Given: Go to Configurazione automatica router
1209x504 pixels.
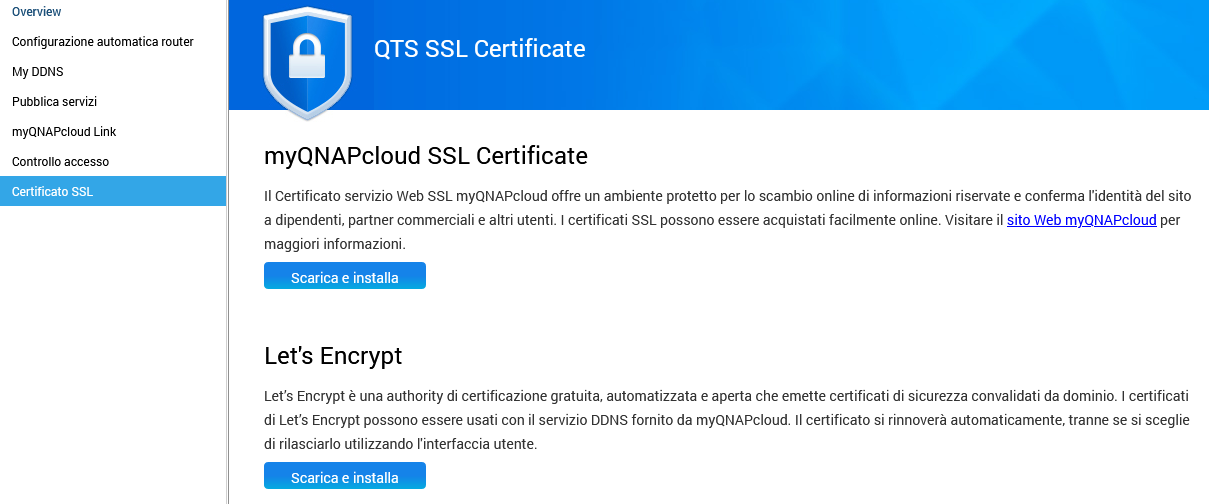Looking at the screenshot, I should pyautogui.click(x=102, y=42).
